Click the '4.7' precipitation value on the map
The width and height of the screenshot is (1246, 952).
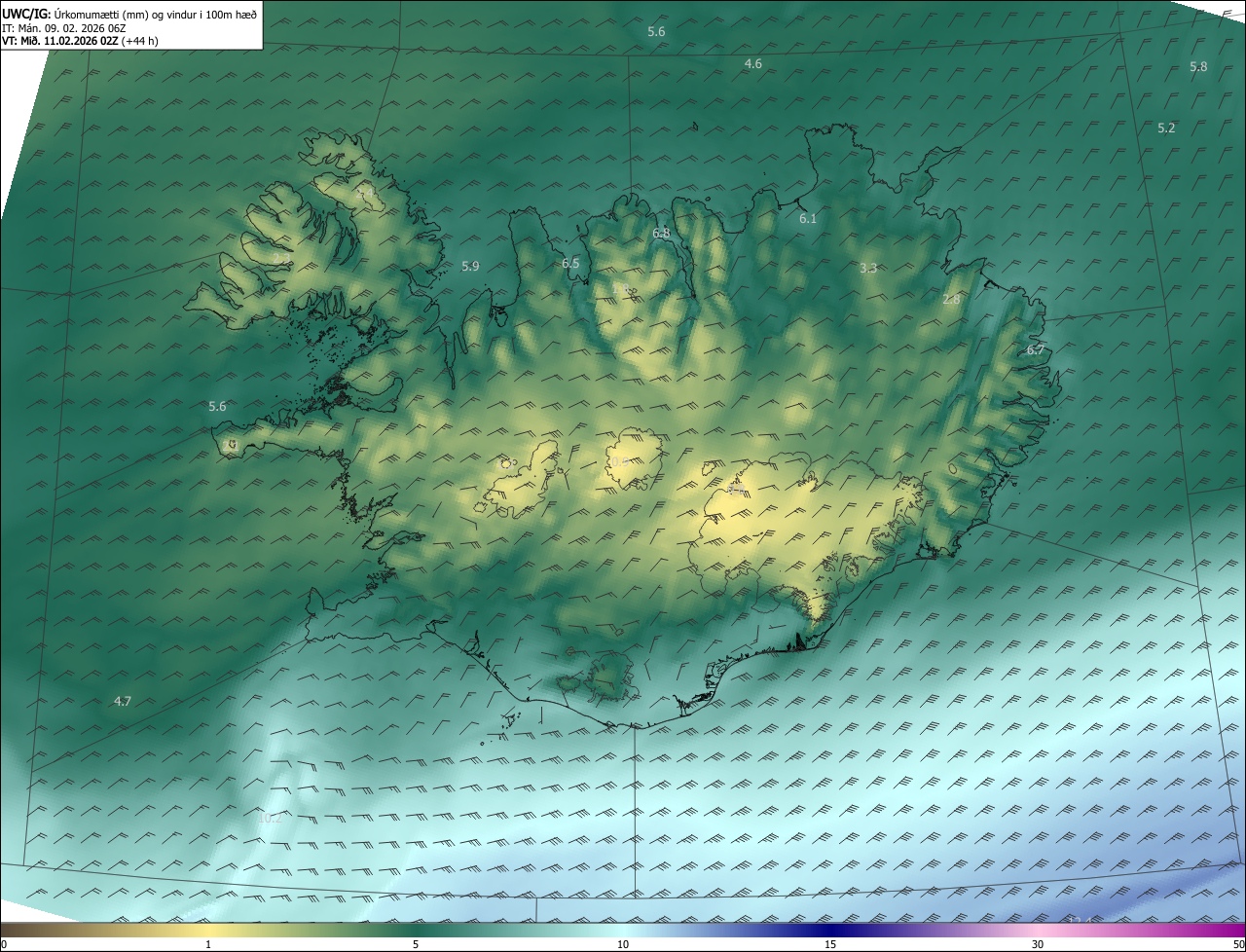pyautogui.click(x=123, y=701)
